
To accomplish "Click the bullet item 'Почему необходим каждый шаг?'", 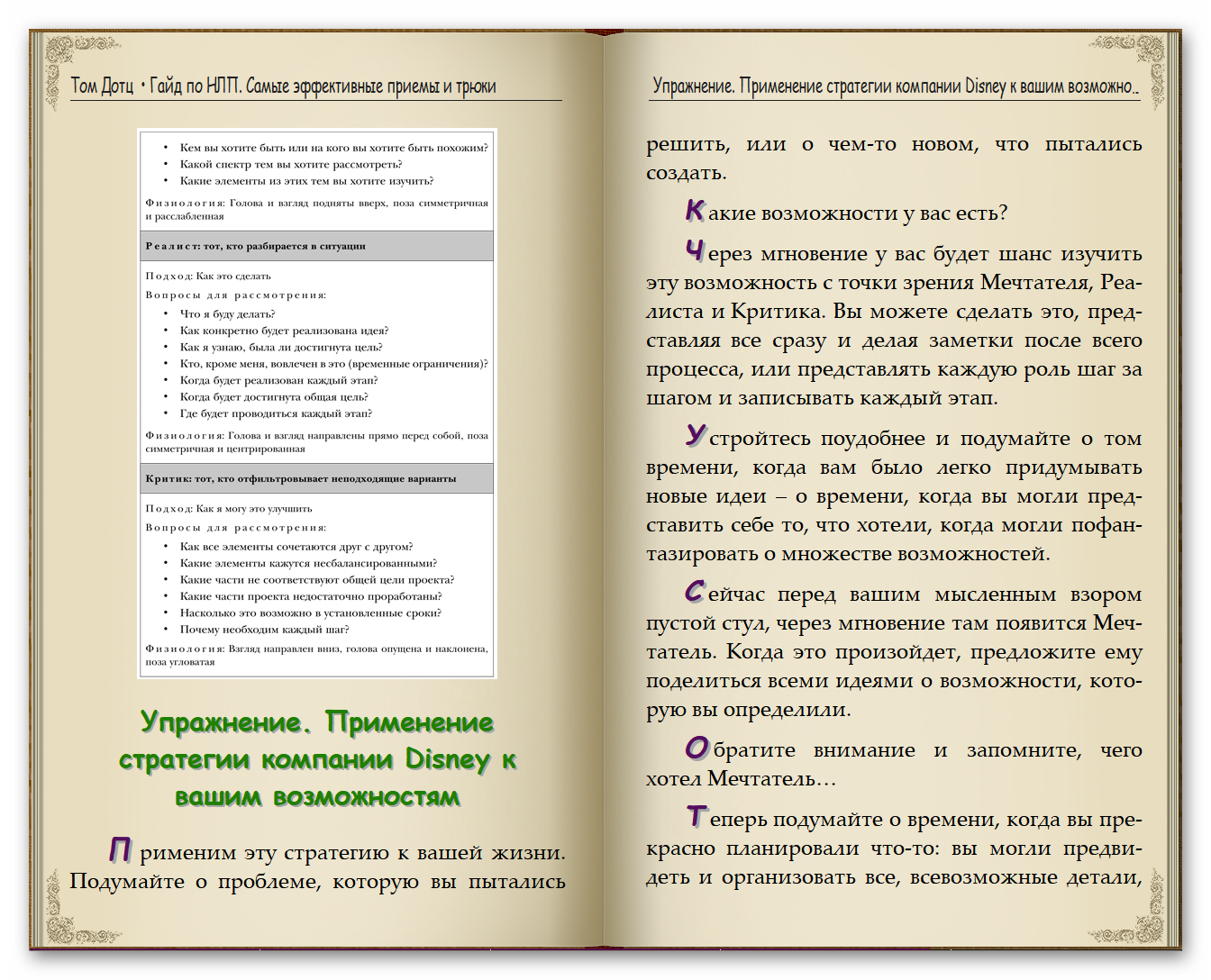I will 264,629.
